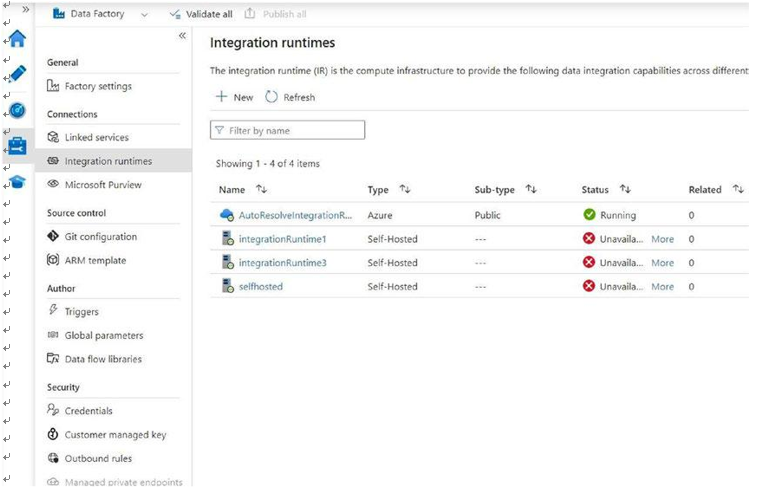Open selfhosted runtime link
This screenshot has height=489, width=757.
pyautogui.click(x=261, y=287)
